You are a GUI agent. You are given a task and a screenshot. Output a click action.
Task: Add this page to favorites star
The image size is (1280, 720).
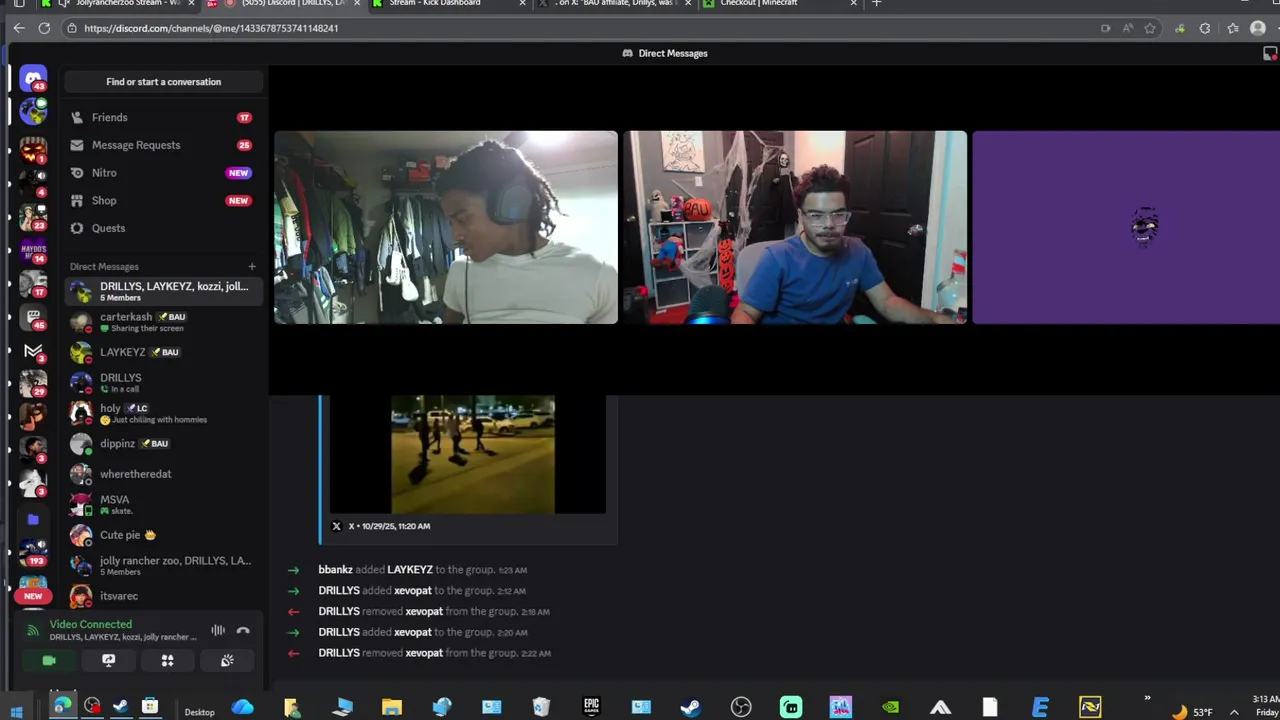[1150, 28]
